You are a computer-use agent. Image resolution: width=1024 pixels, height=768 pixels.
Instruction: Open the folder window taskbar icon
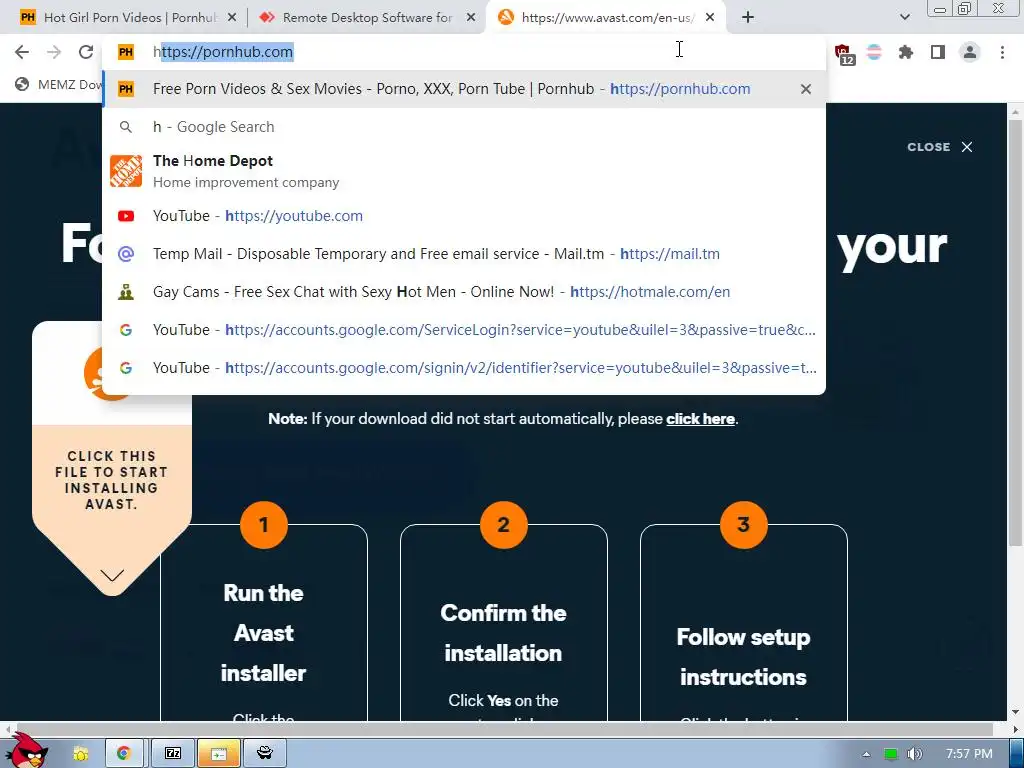tap(219, 753)
